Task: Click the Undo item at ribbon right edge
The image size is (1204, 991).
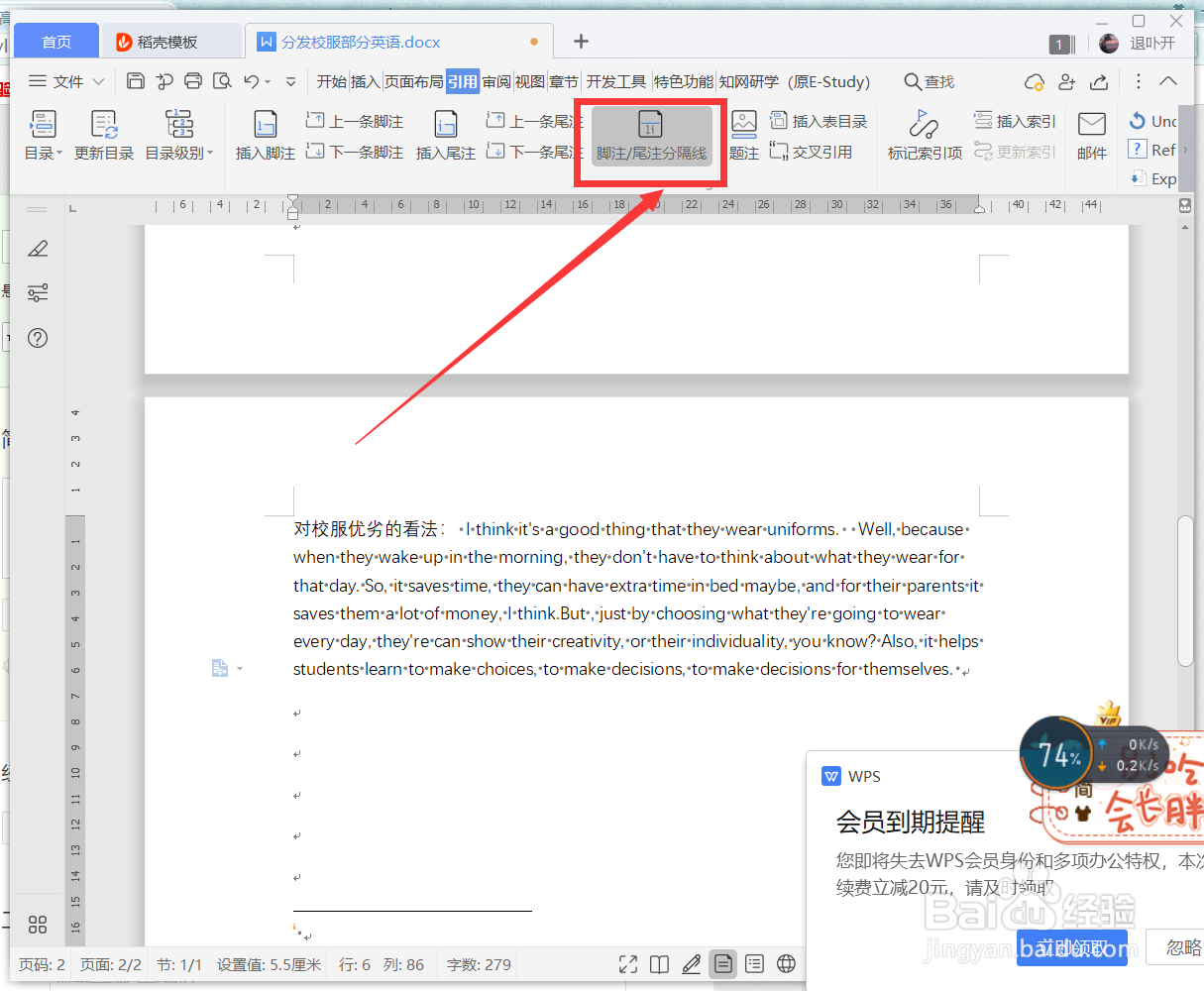Action: pos(1152,121)
